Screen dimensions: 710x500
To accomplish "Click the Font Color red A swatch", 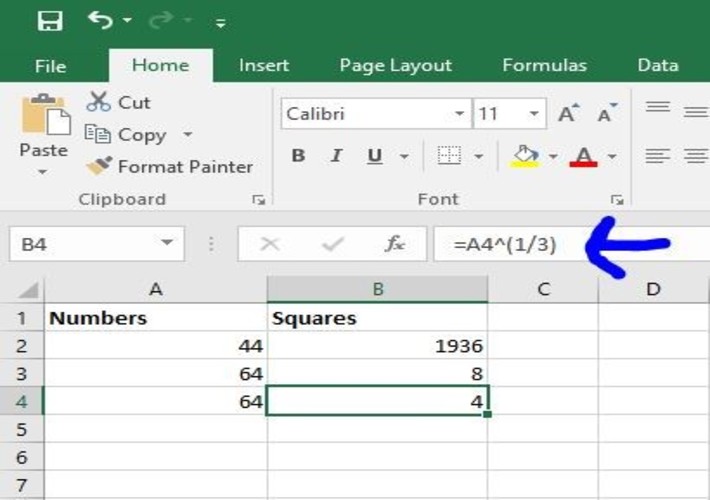I will [x=583, y=156].
